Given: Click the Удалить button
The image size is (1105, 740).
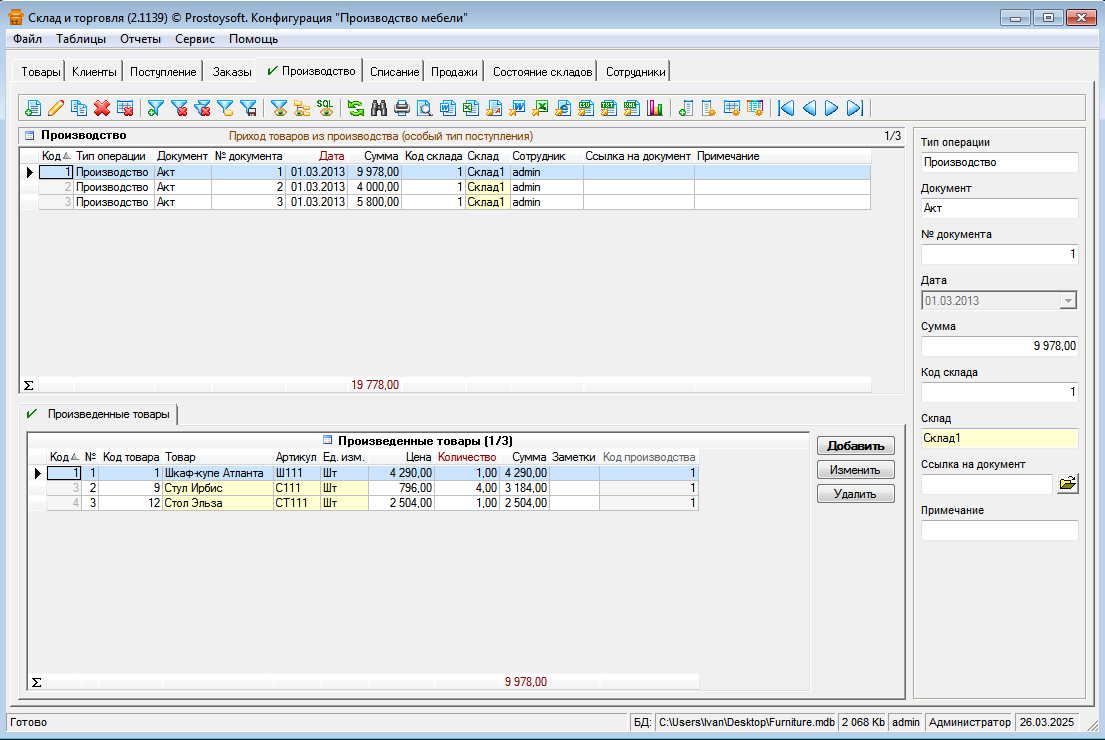Looking at the screenshot, I should pos(856,494).
